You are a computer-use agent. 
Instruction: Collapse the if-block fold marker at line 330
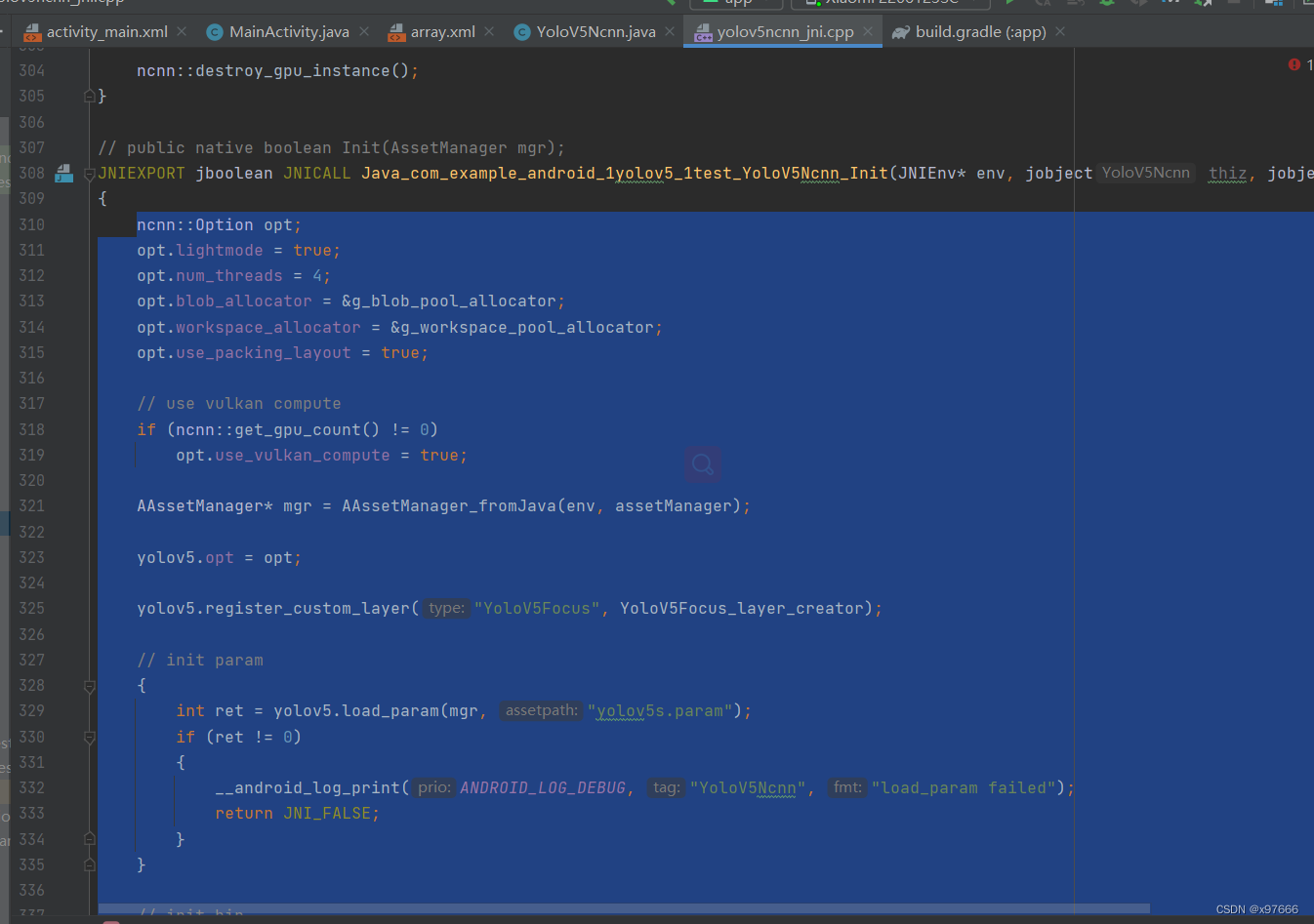(89, 738)
